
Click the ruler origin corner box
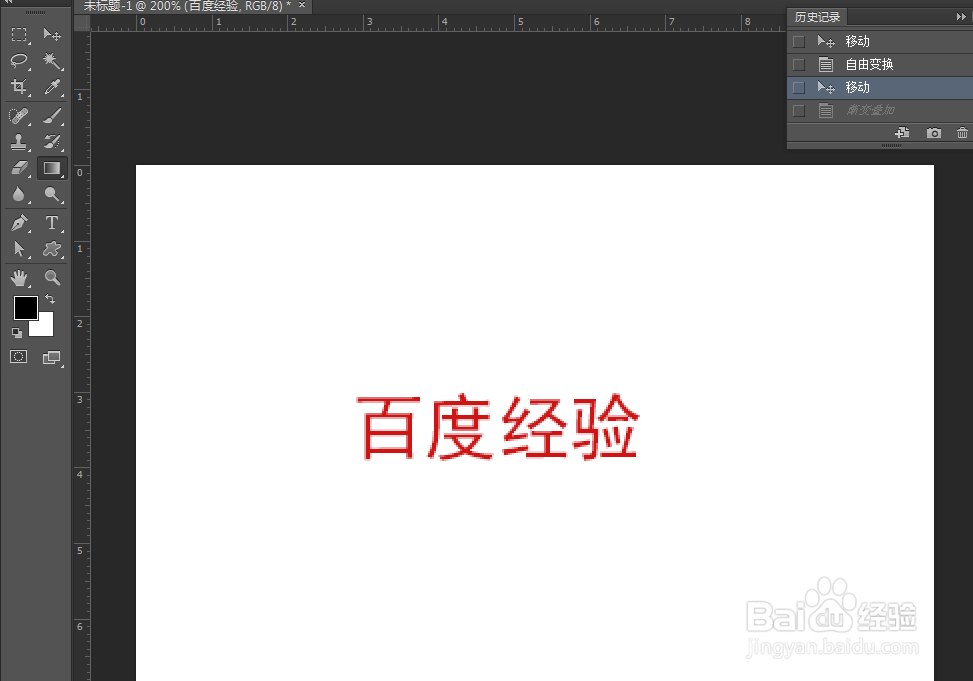click(82, 23)
